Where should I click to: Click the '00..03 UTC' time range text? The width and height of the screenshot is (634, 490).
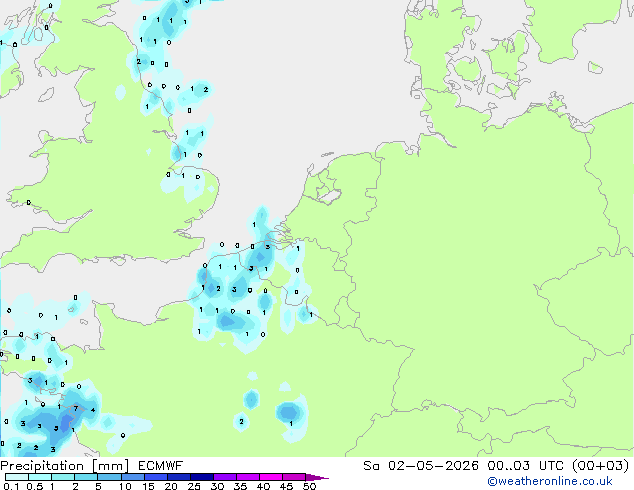(x=526, y=466)
